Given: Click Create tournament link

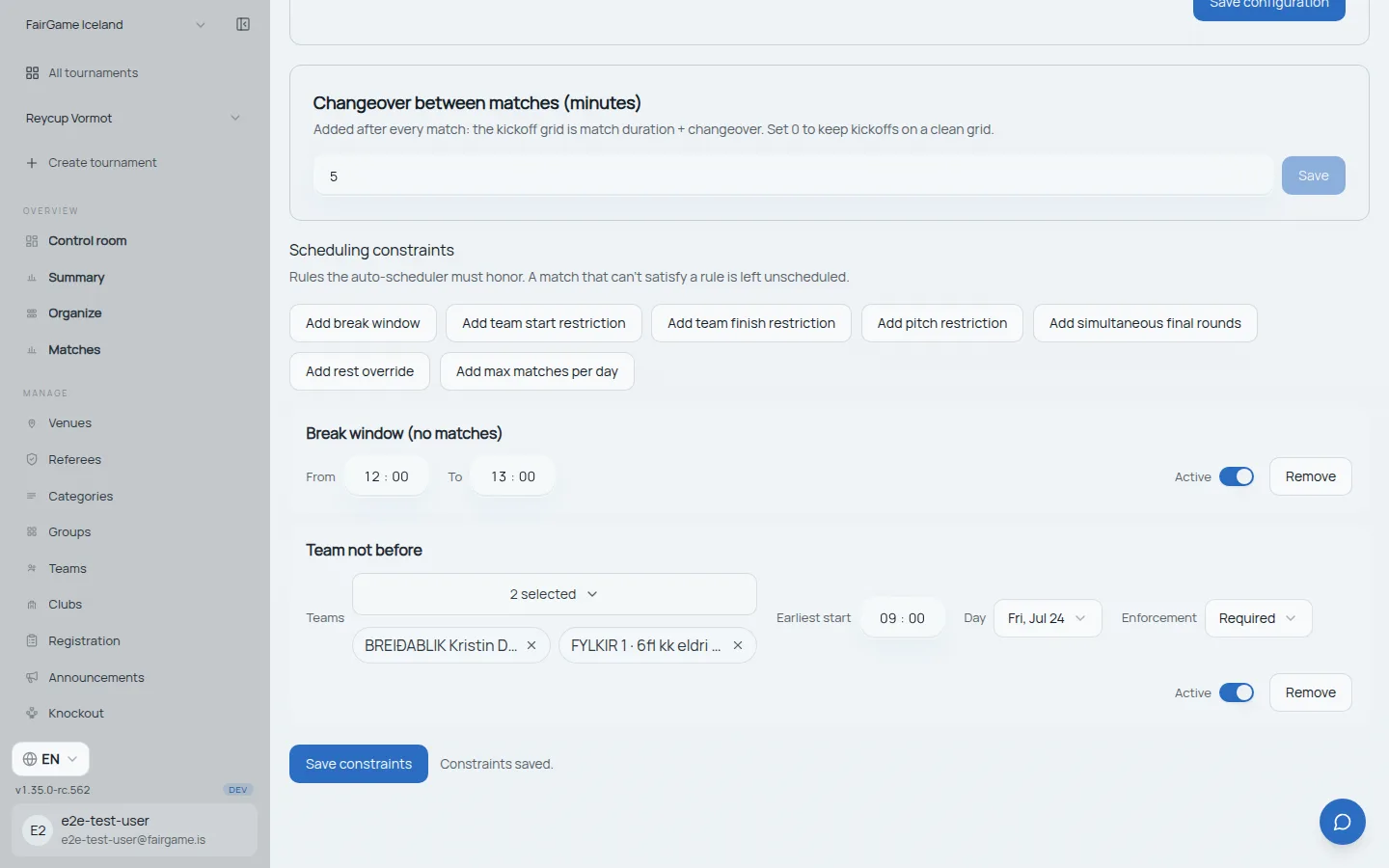Looking at the screenshot, I should pos(102,163).
